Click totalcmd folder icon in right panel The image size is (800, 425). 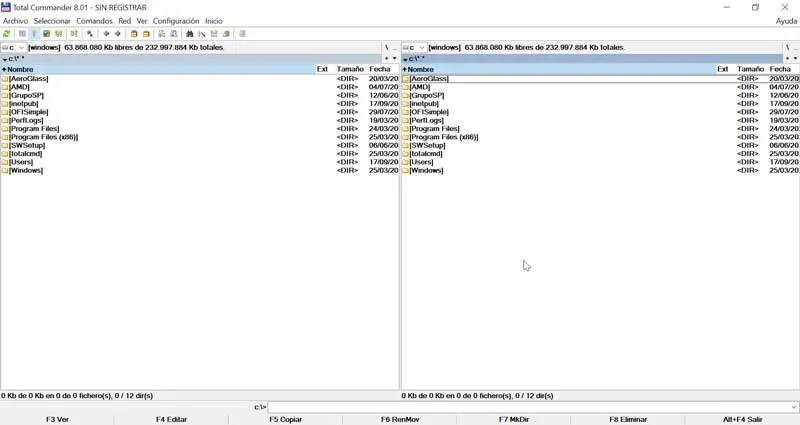406,154
